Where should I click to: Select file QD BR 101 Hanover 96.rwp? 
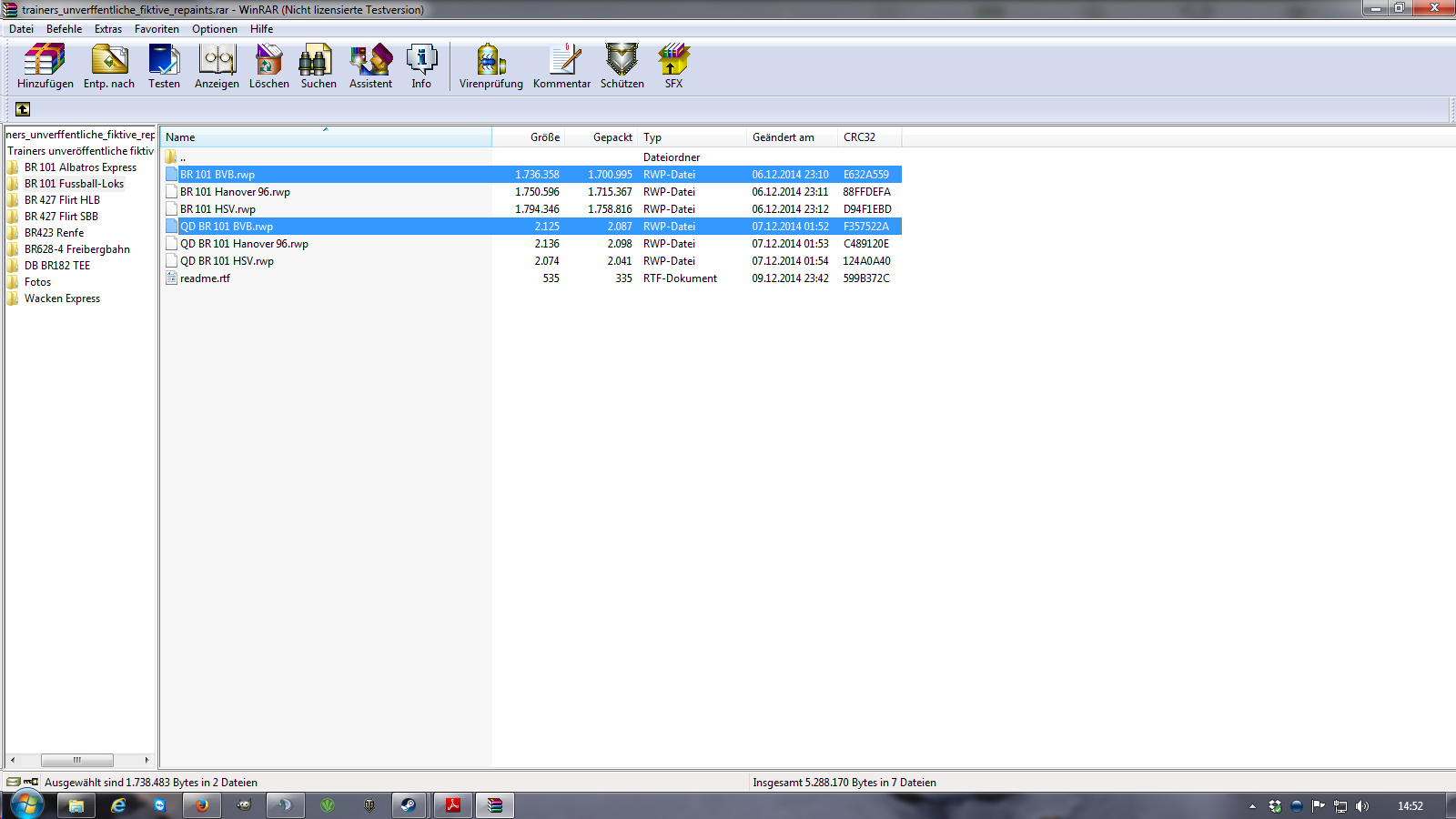pyautogui.click(x=533, y=244)
